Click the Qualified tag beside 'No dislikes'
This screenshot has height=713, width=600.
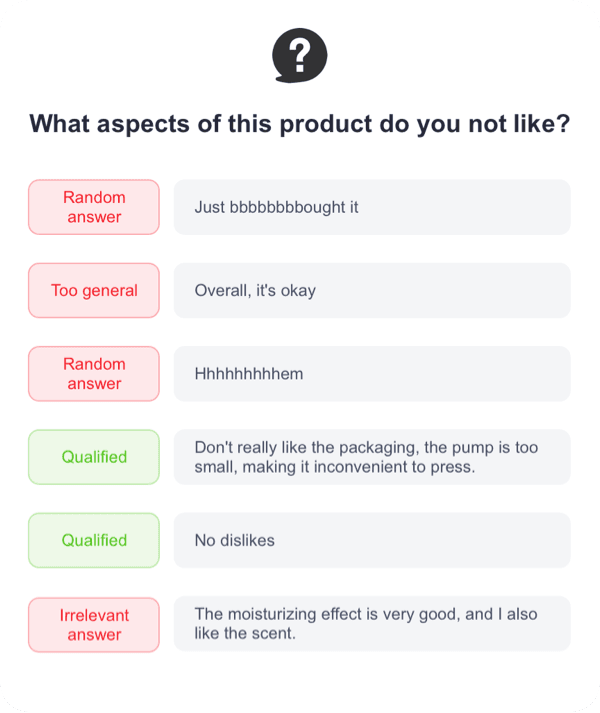[94, 540]
